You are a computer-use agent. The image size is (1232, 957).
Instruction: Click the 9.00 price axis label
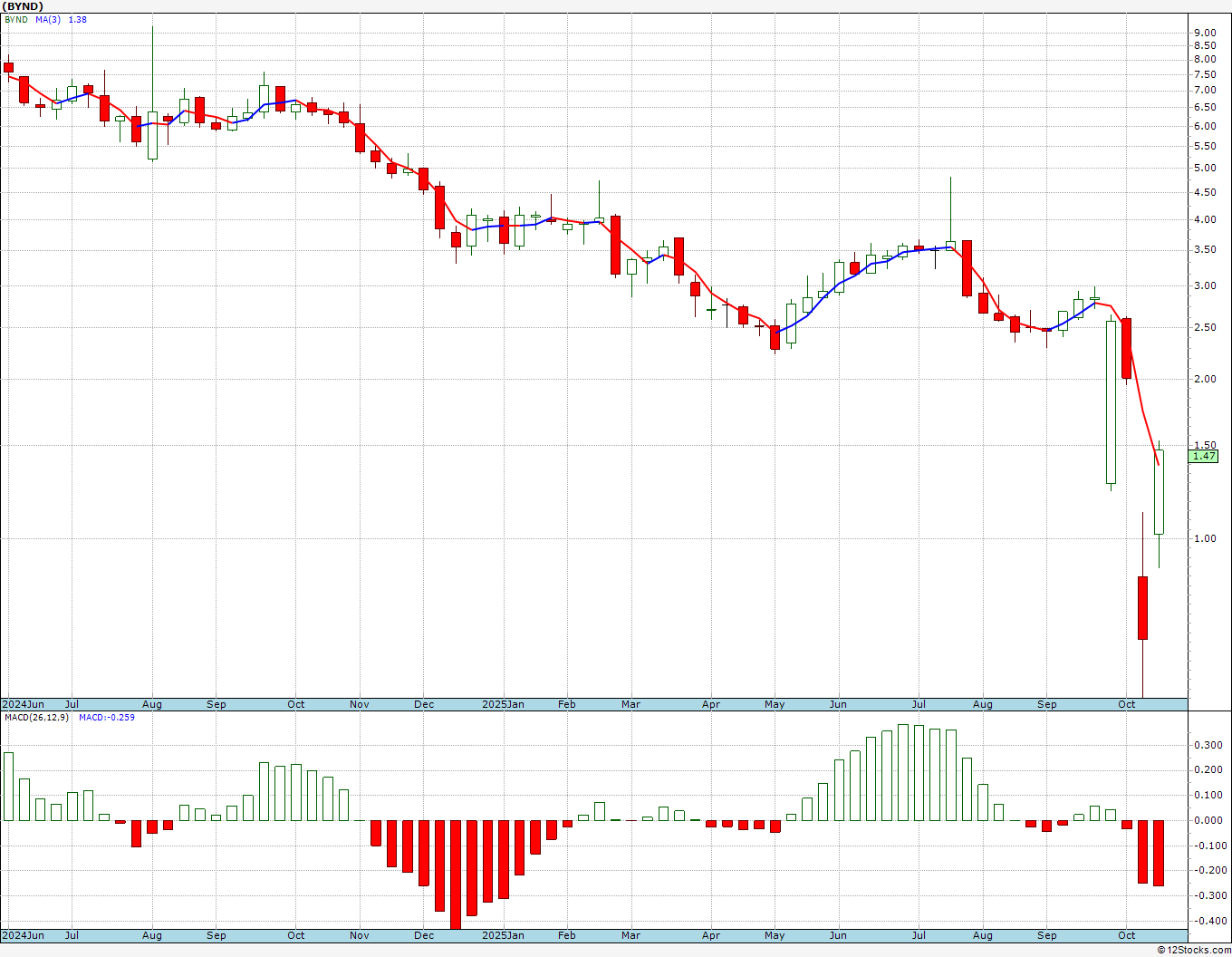(1205, 33)
